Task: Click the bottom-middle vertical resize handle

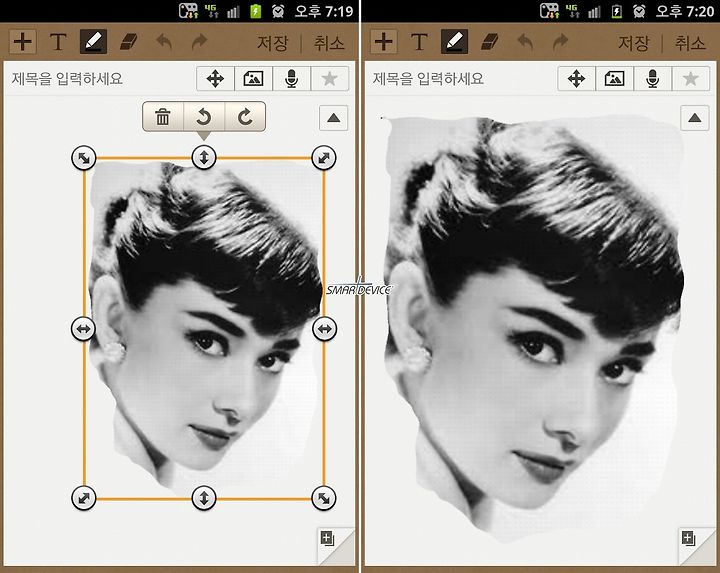Action: tap(204, 498)
